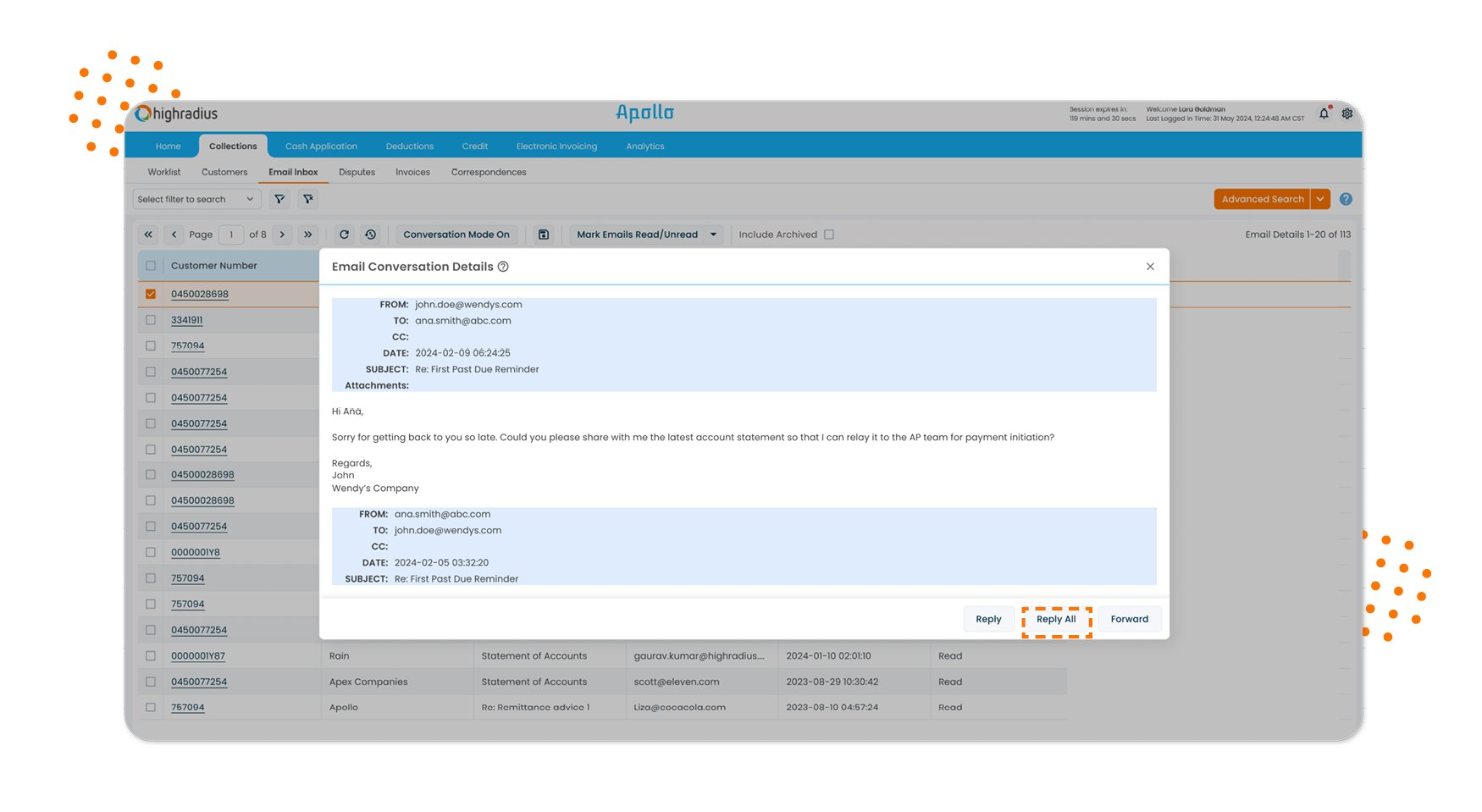
Task: Click the Forward button
Action: click(x=1129, y=619)
